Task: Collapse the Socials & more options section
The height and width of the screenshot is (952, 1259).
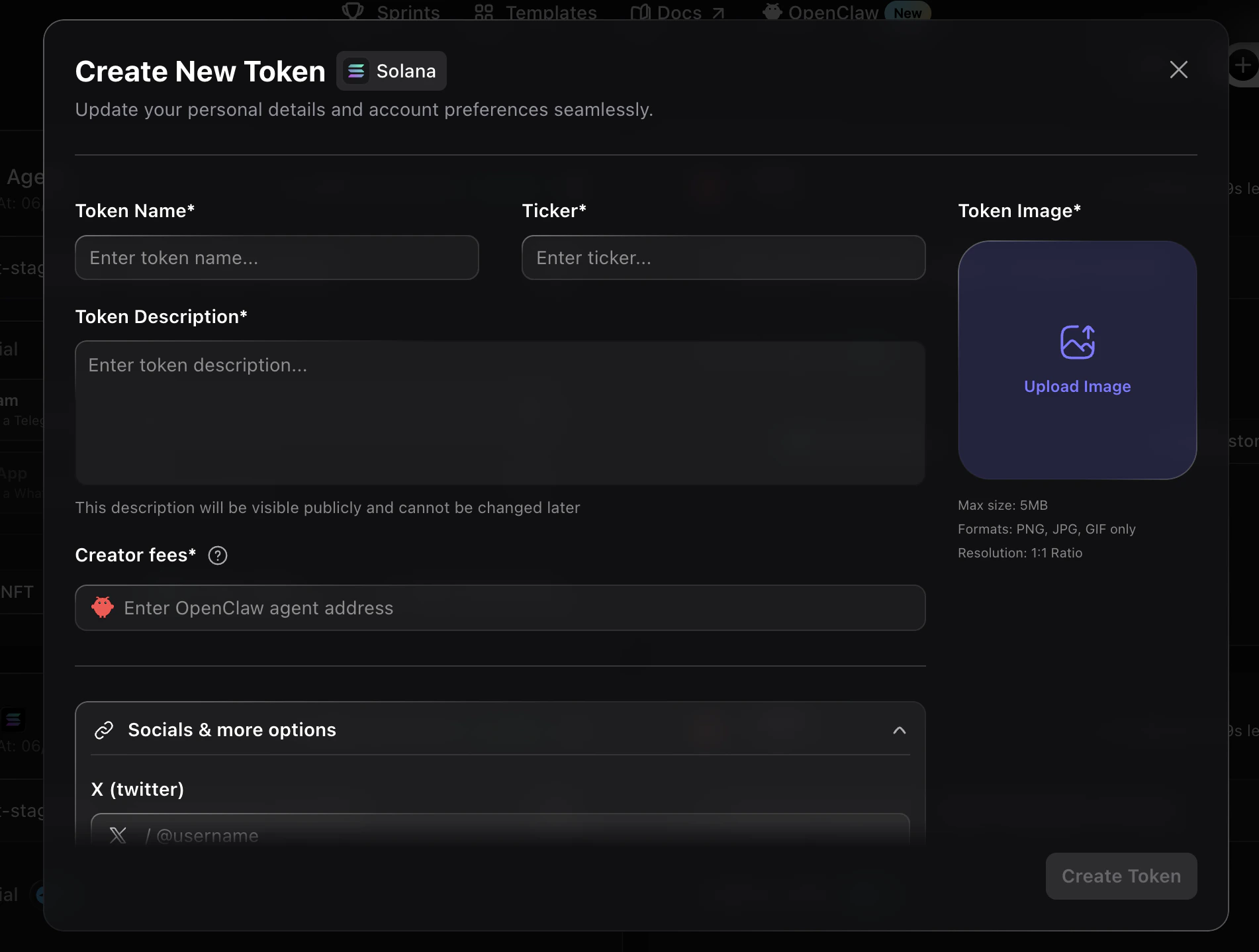Action: point(899,730)
